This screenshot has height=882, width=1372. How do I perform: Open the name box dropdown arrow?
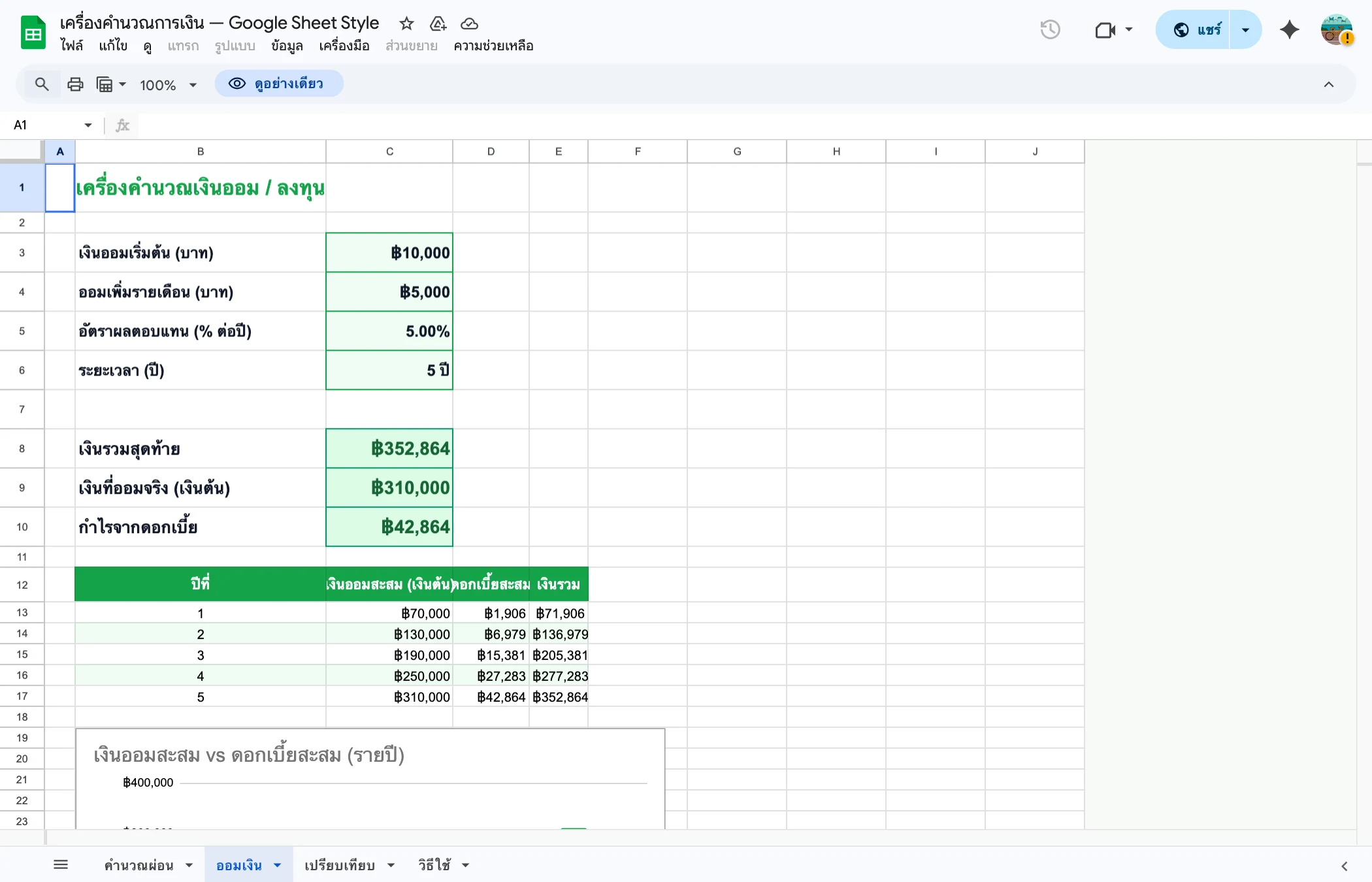[87, 125]
